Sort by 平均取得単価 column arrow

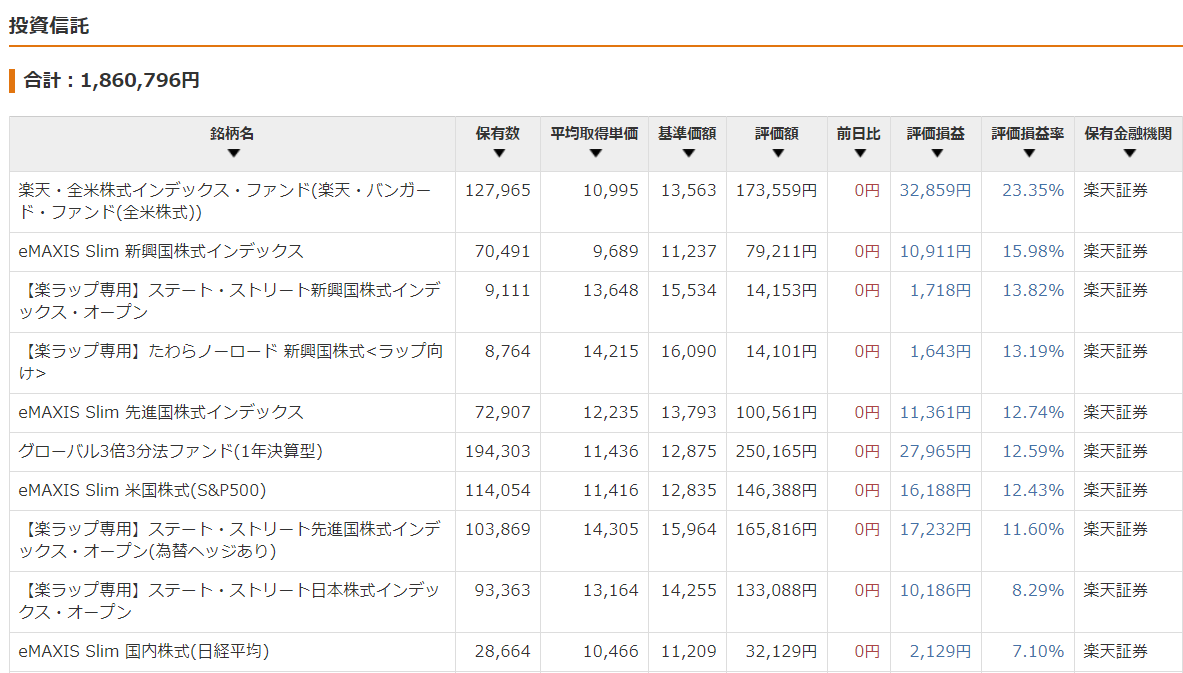click(x=595, y=153)
